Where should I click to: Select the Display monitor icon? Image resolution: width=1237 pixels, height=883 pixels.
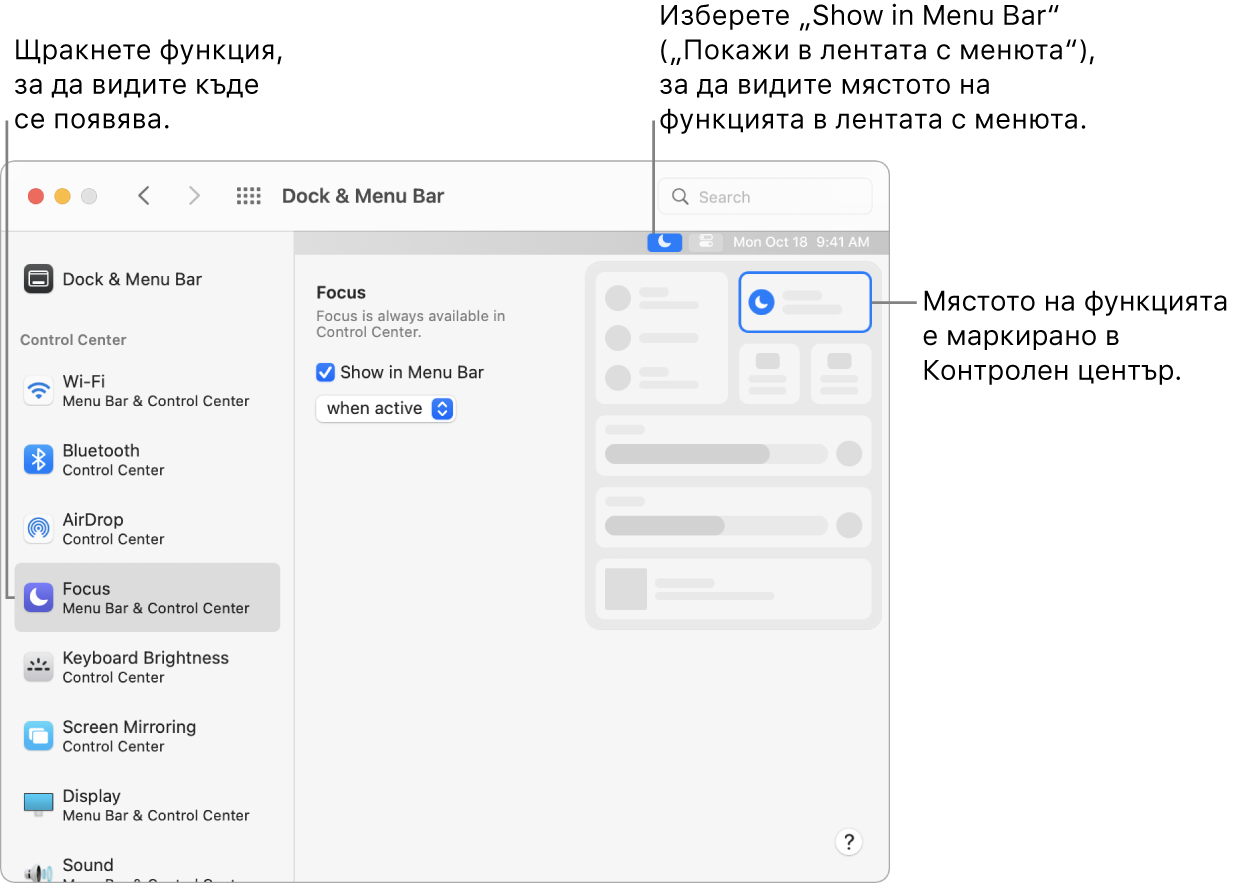[38, 804]
